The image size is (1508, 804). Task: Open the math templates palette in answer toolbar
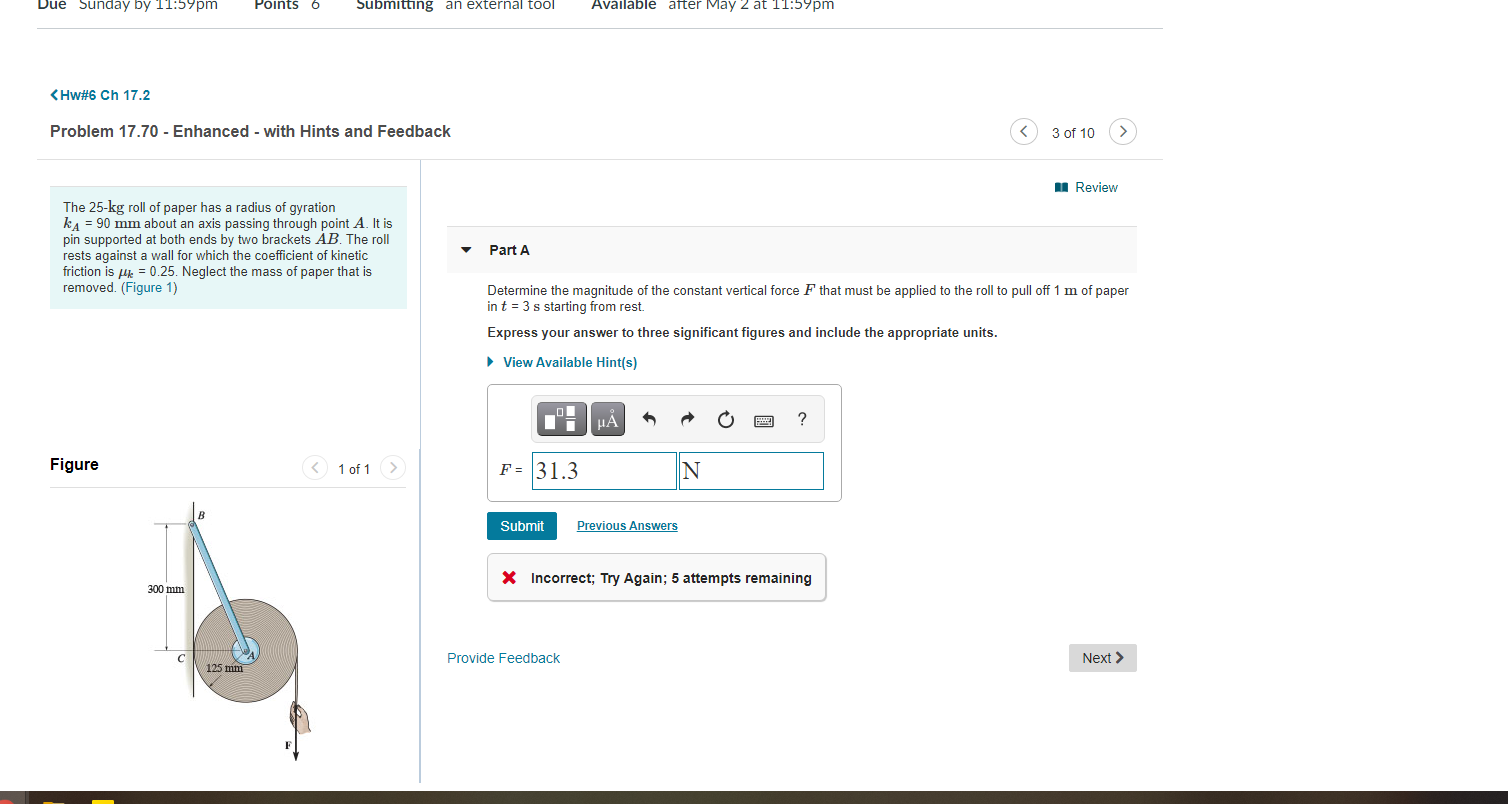click(561, 418)
